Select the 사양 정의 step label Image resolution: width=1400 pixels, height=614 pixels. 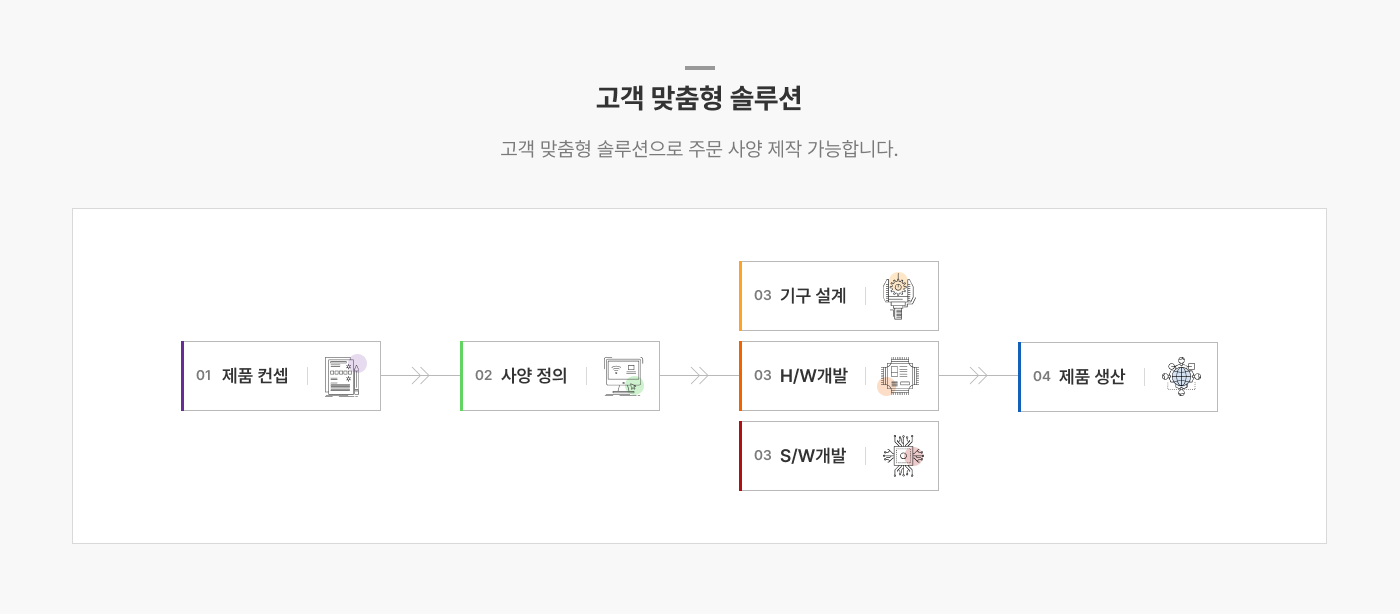click(534, 376)
